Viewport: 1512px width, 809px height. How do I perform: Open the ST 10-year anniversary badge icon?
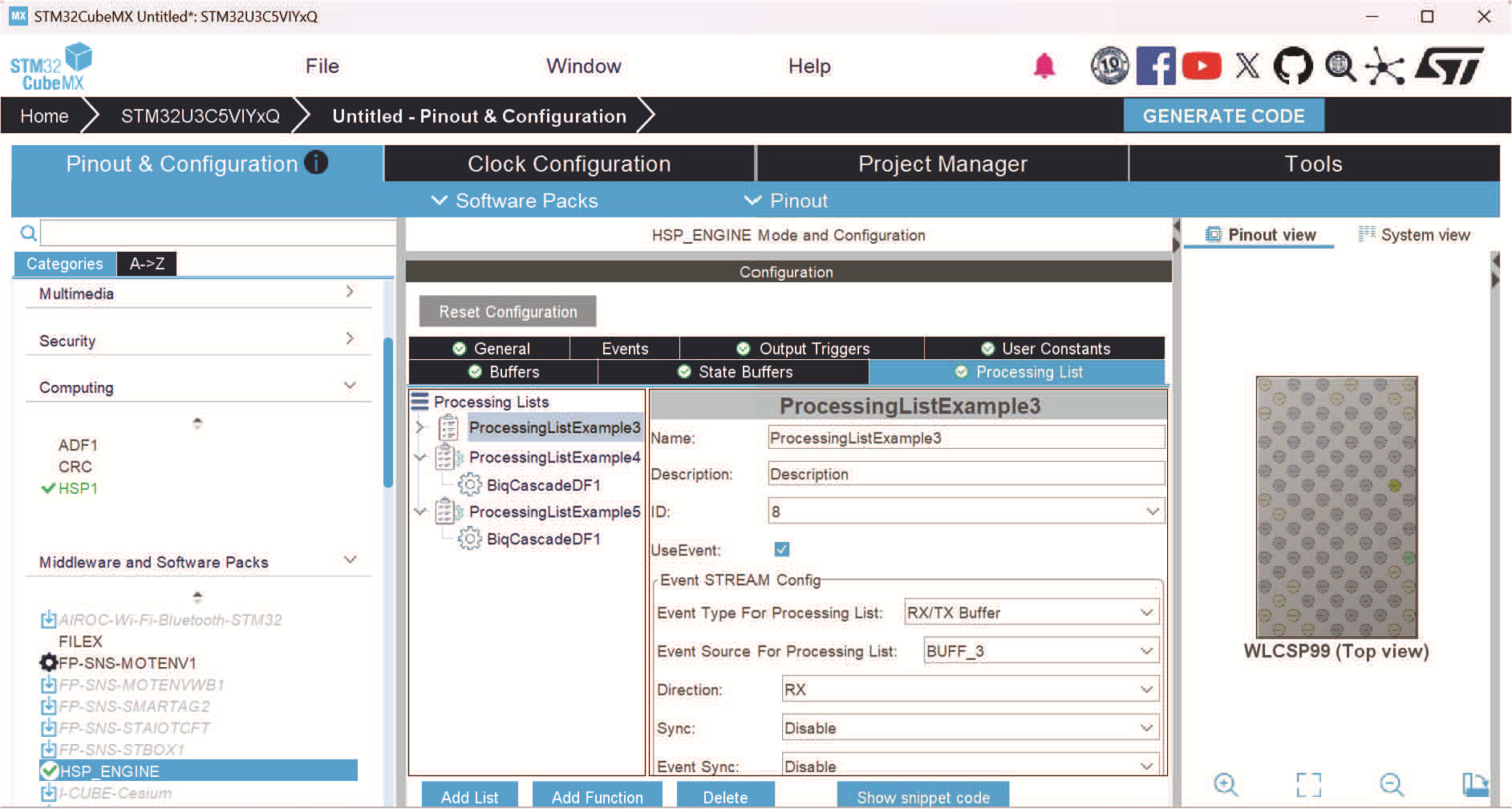pyautogui.click(x=1109, y=66)
